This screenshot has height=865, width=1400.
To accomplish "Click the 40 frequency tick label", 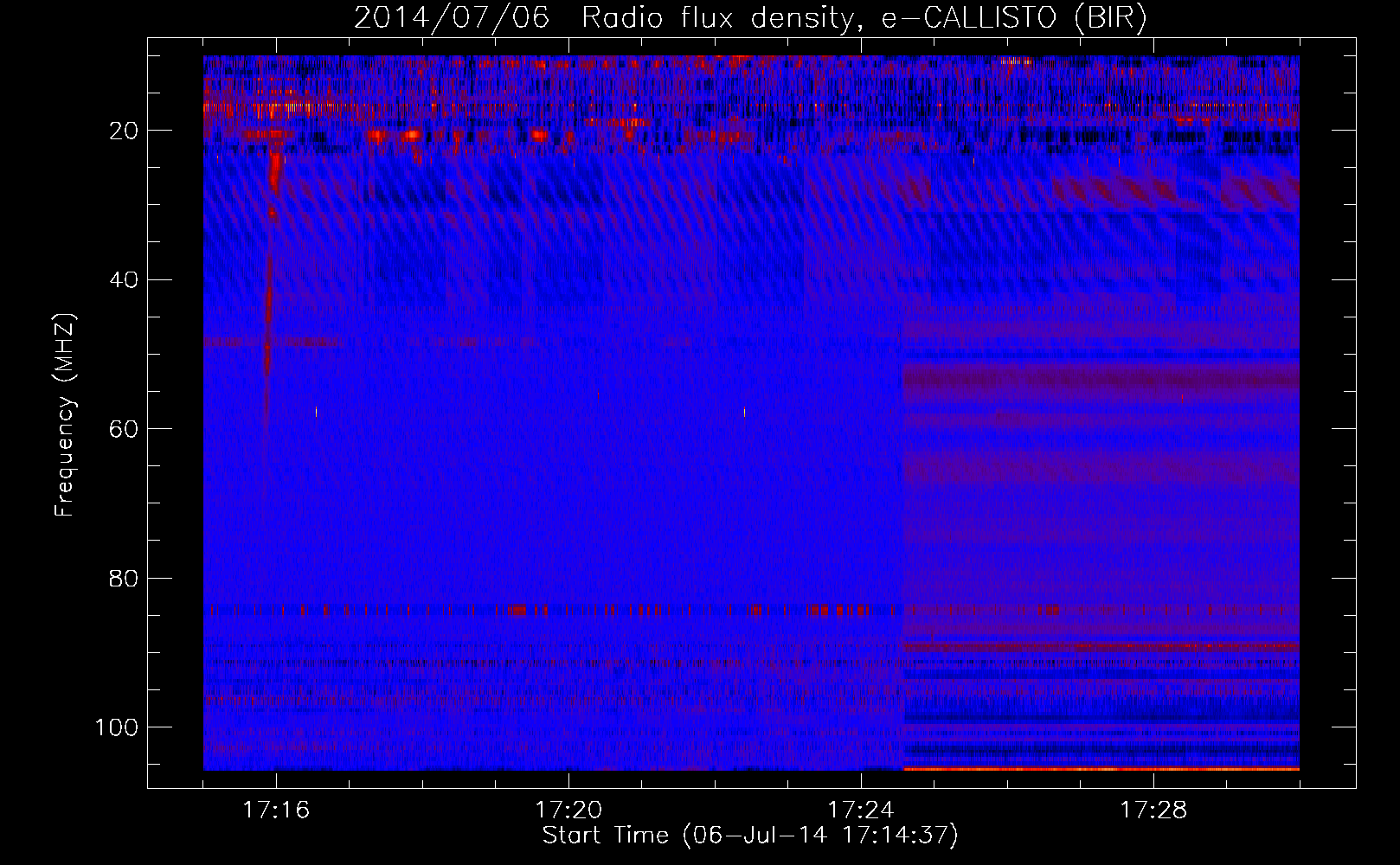I will 124,279.
